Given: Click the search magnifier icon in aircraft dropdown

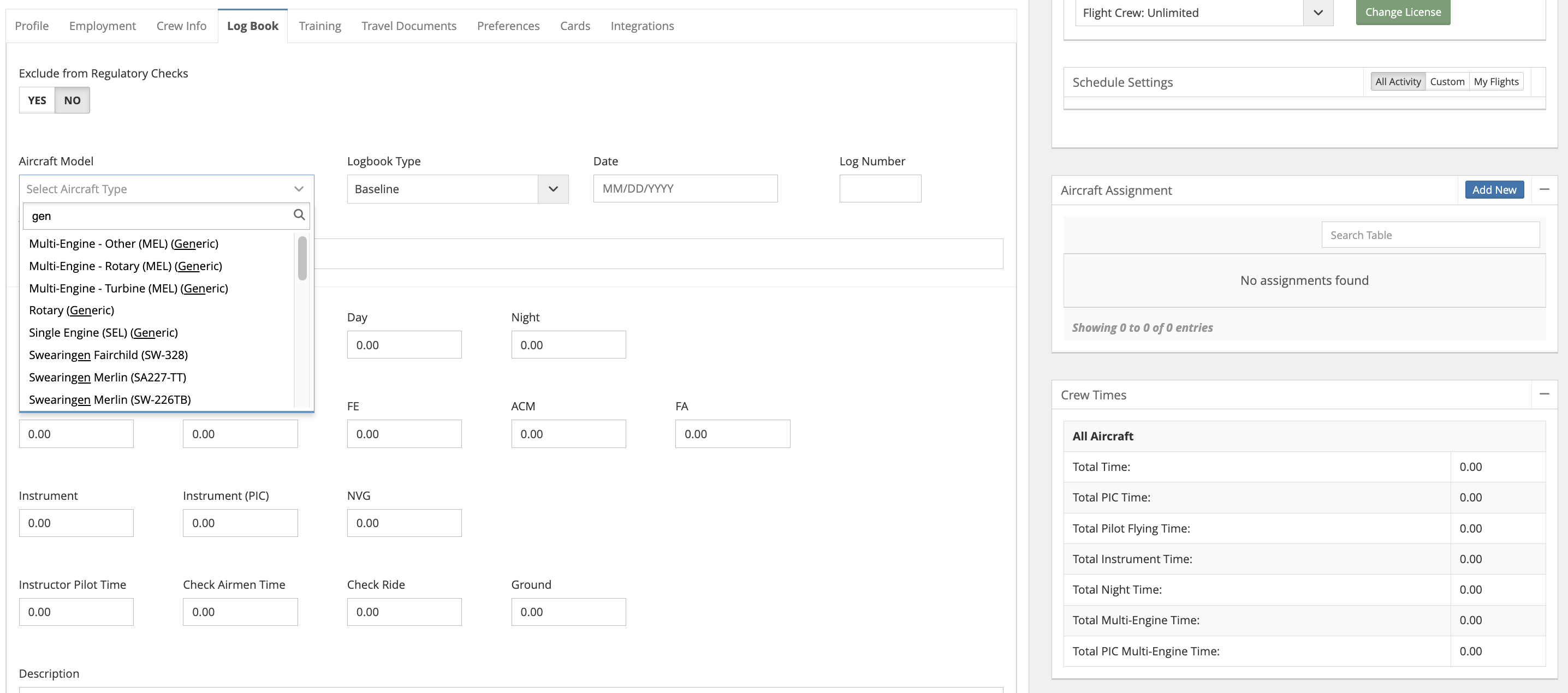Looking at the screenshot, I should (x=299, y=215).
